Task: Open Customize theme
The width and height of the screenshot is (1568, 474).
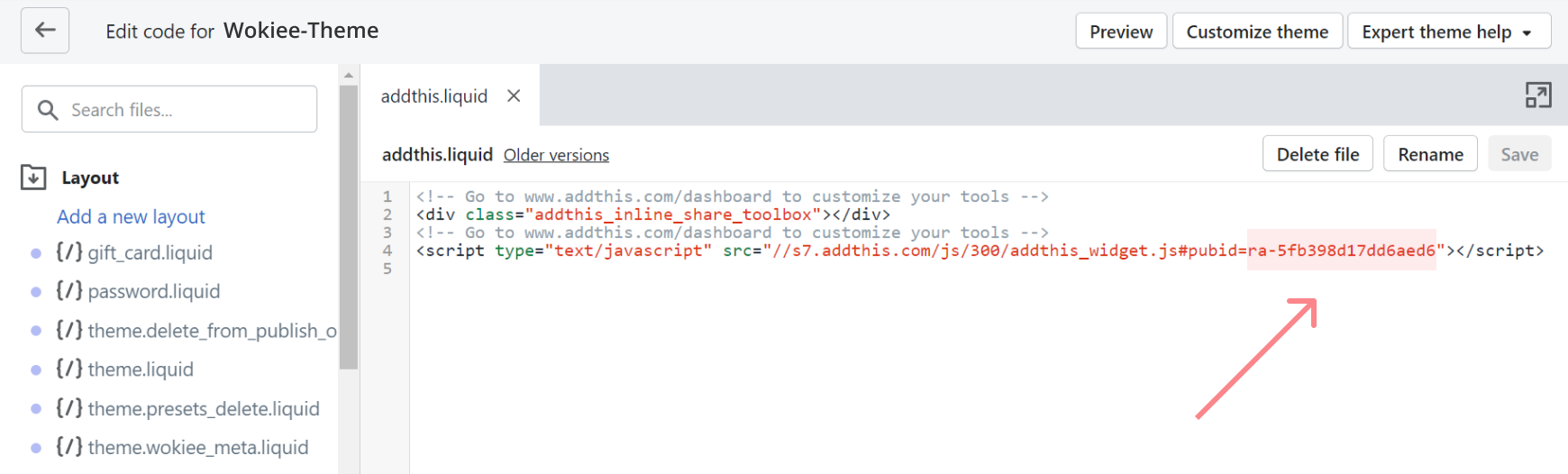Action: pos(1257,32)
